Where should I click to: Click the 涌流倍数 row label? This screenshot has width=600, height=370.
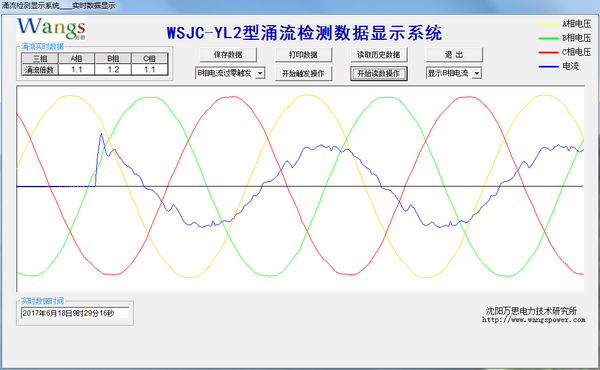pos(40,70)
